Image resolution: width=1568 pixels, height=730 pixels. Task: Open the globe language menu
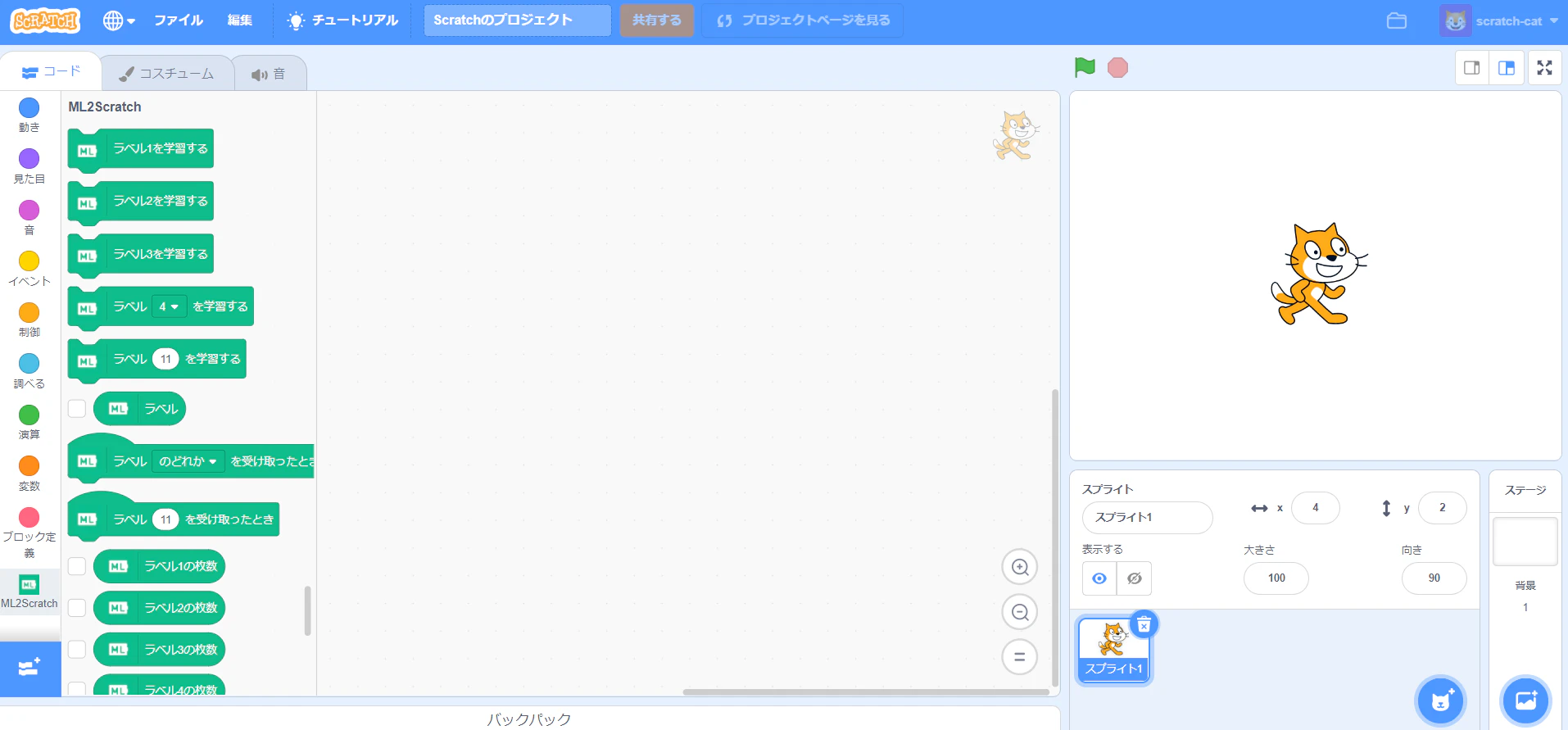click(119, 20)
